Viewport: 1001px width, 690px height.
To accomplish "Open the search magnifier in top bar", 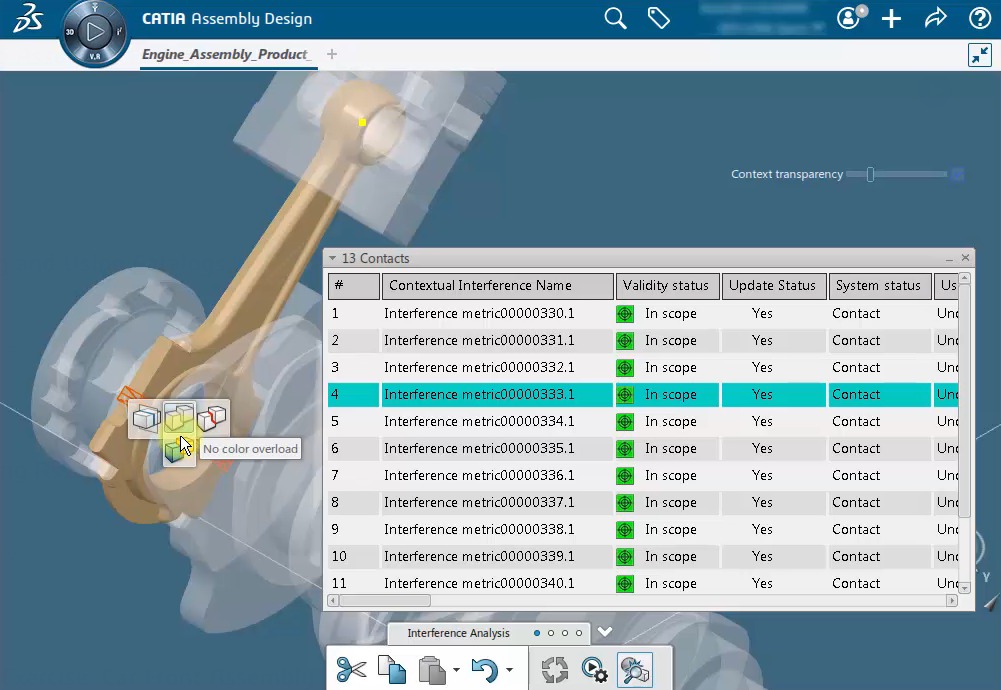I will coord(615,18).
